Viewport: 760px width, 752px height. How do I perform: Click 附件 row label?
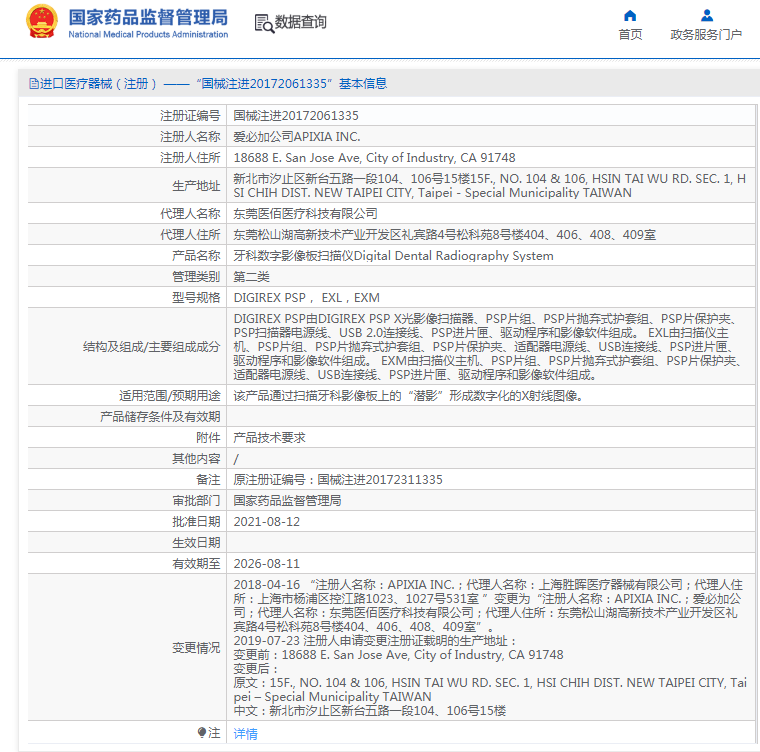point(208,438)
